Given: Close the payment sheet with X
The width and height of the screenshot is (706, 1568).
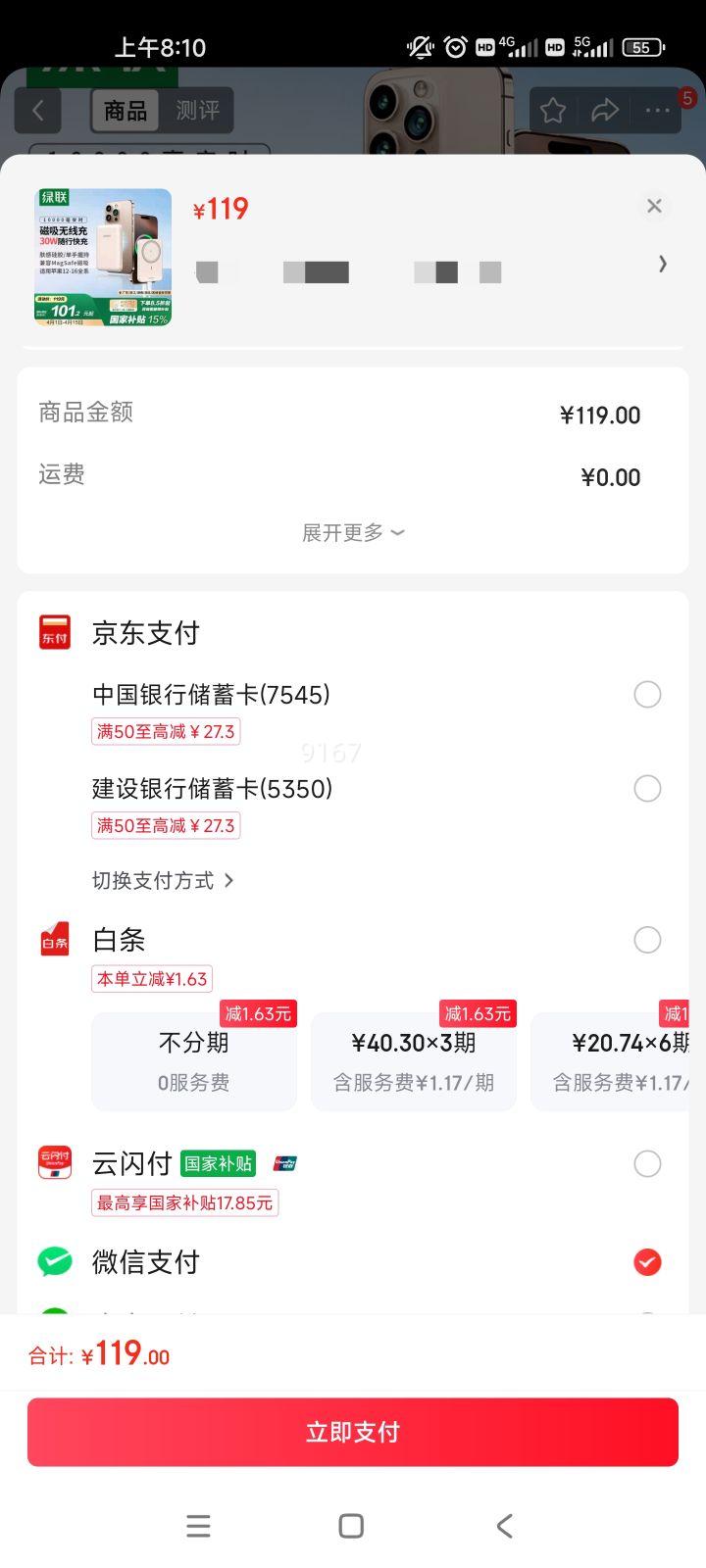Looking at the screenshot, I should tap(654, 206).
